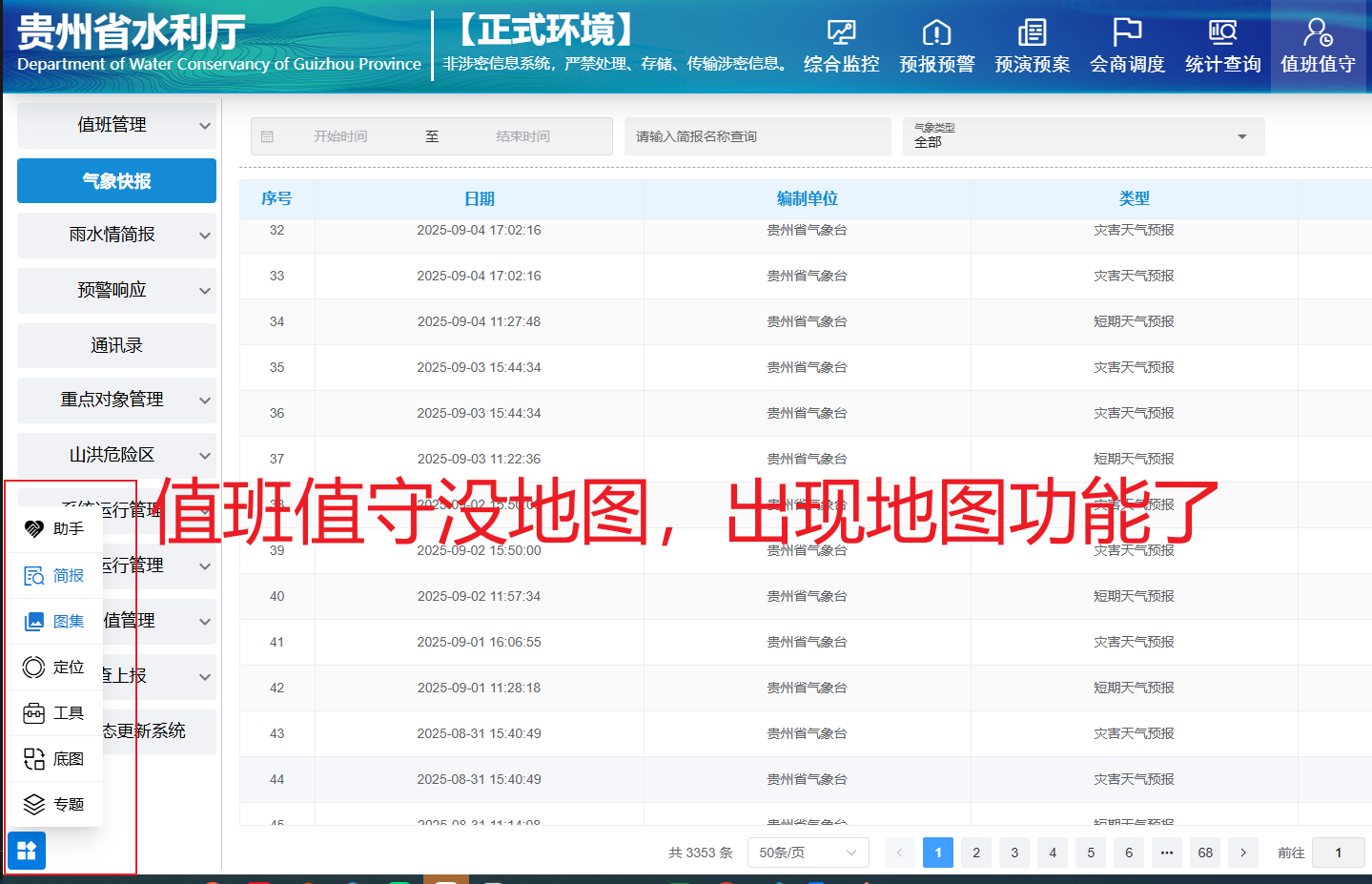Go to page 4
The height and width of the screenshot is (884, 1372).
[1053, 853]
